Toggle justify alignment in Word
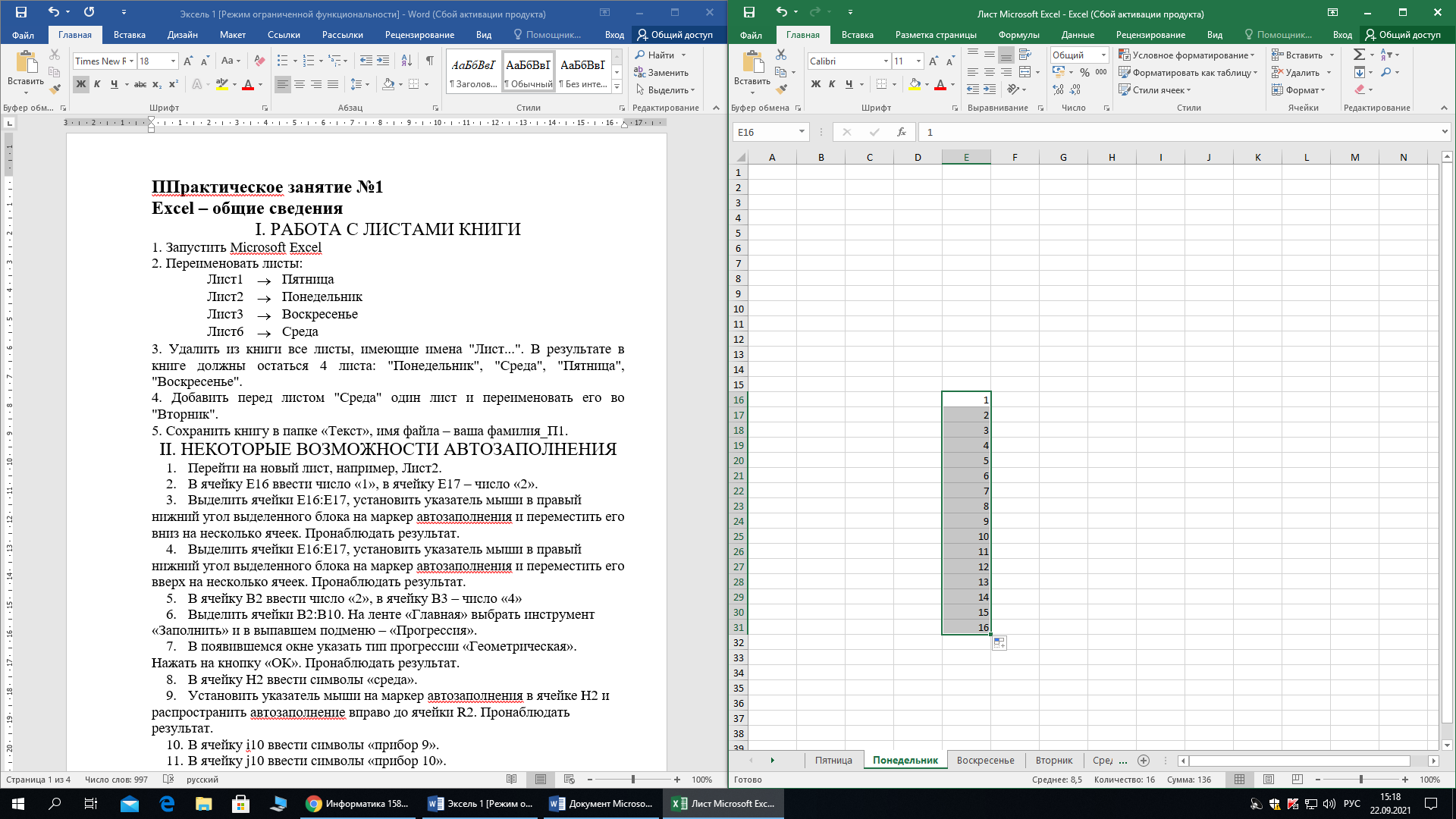 pos(333,84)
